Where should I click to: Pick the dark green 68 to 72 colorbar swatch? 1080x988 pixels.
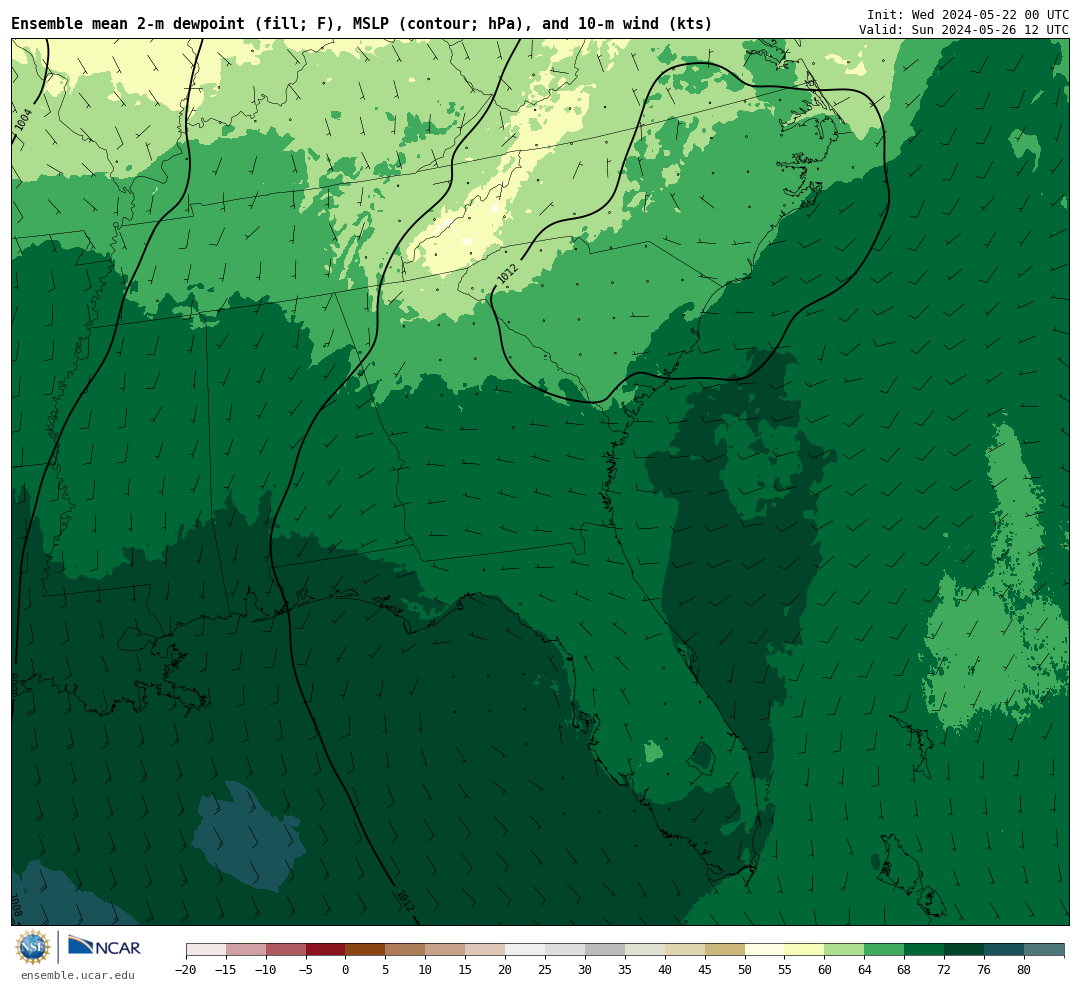[925, 950]
